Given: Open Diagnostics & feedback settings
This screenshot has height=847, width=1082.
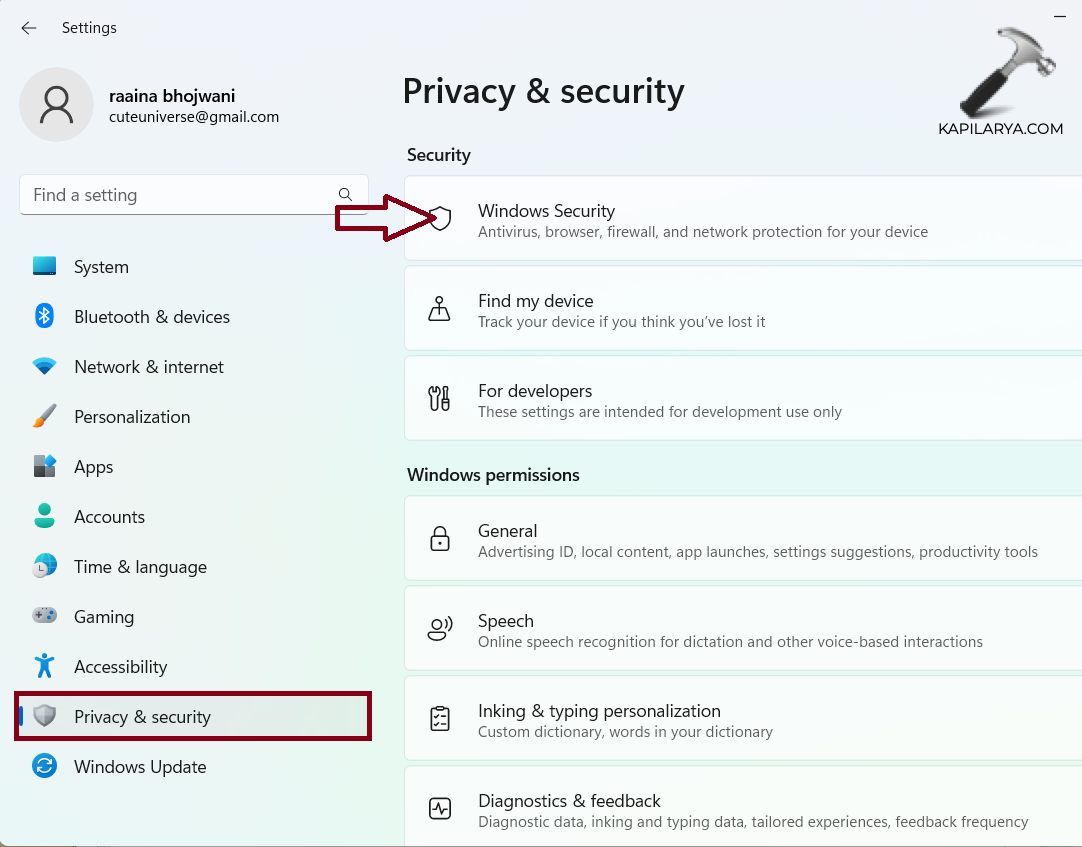Looking at the screenshot, I should click(x=700, y=810).
